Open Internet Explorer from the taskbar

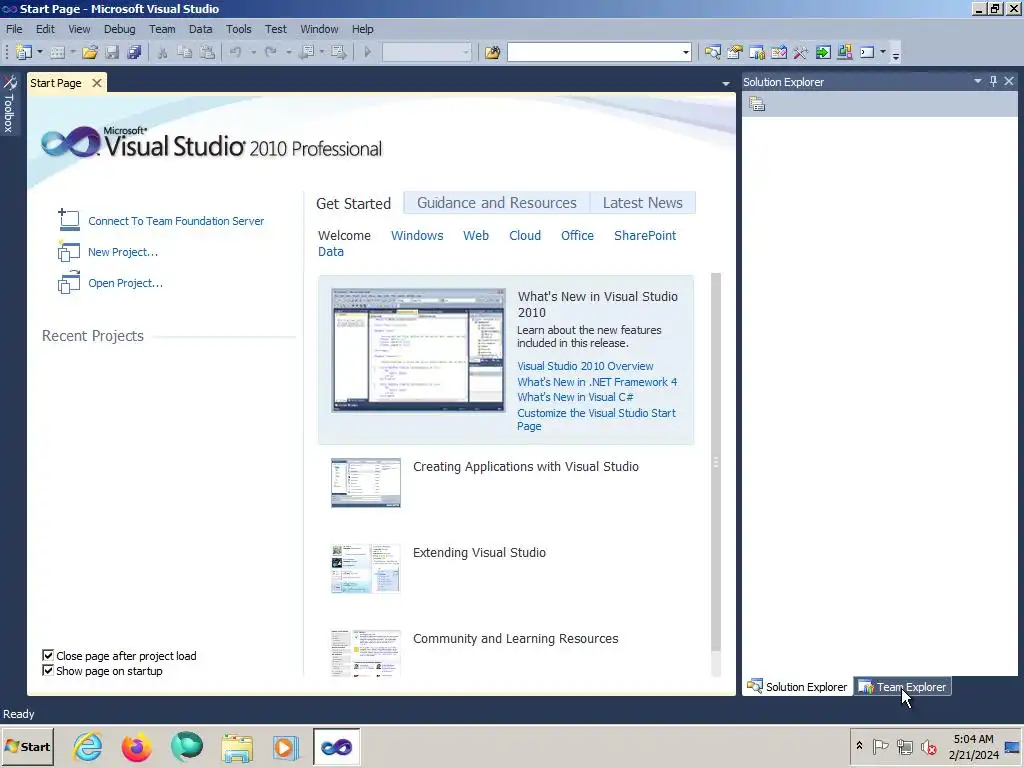(88, 746)
